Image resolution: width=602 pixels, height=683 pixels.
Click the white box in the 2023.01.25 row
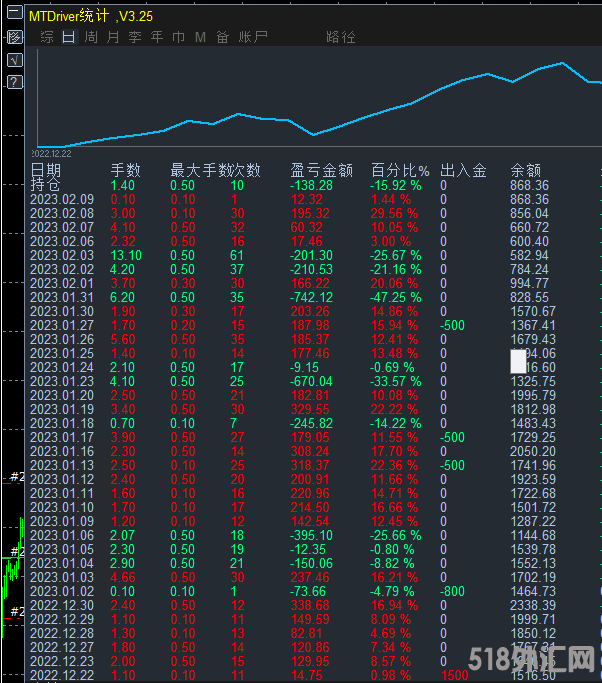pos(517,361)
